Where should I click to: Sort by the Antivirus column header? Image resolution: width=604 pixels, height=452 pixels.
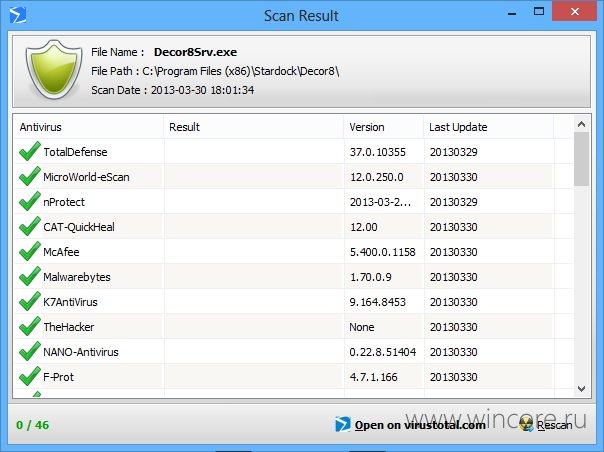click(89, 127)
